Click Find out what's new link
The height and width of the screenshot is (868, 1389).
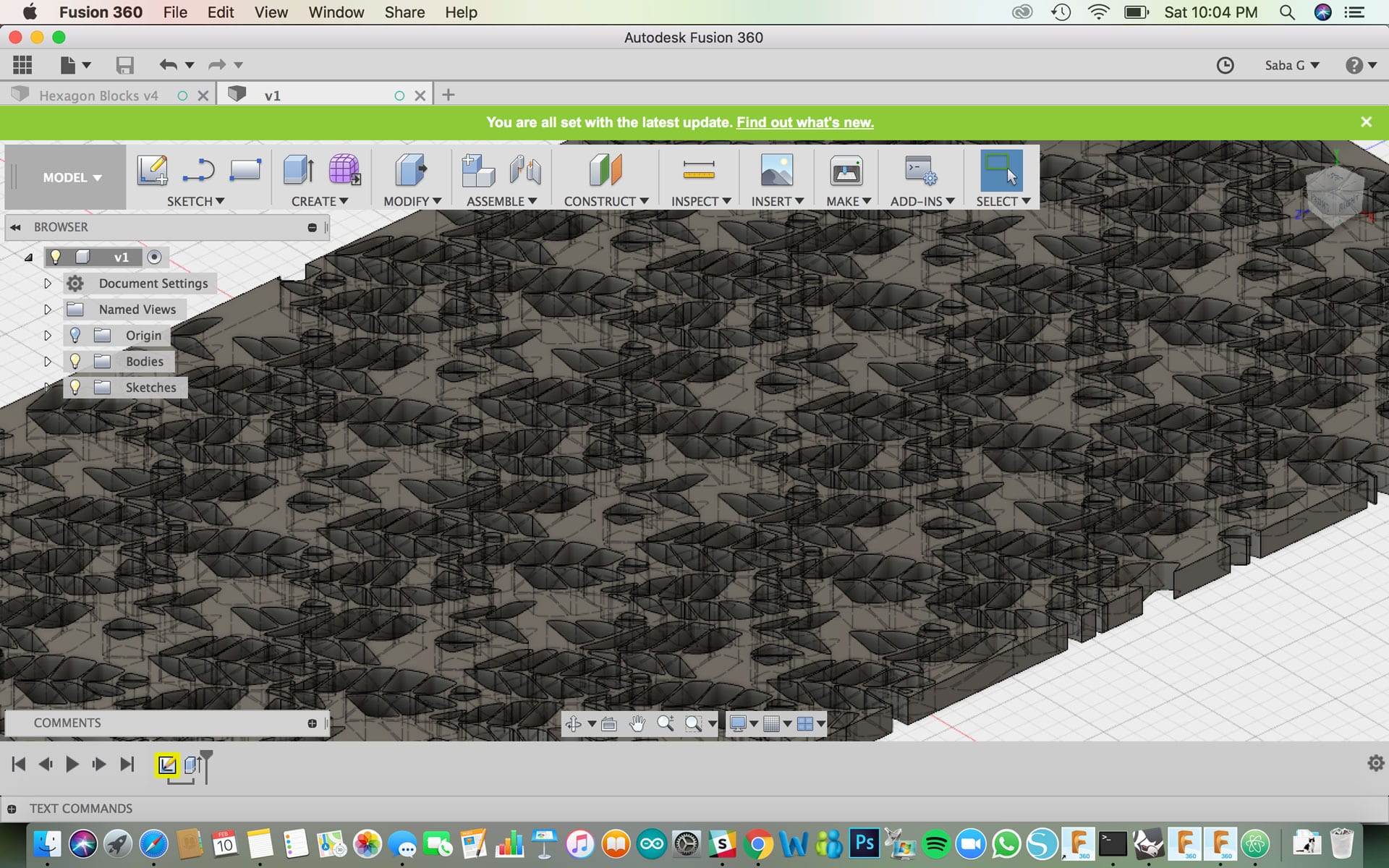tap(804, 122)
